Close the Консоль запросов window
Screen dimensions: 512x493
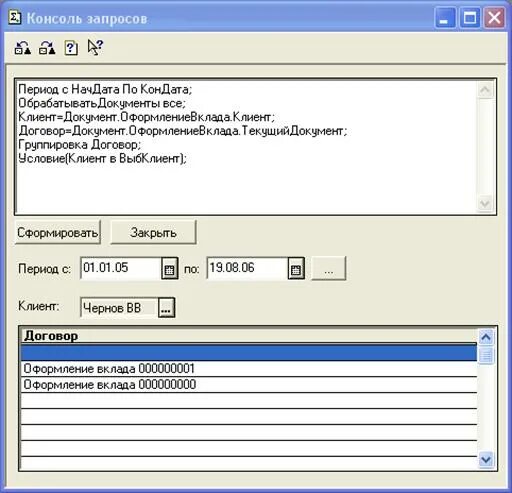click(494, 18)
